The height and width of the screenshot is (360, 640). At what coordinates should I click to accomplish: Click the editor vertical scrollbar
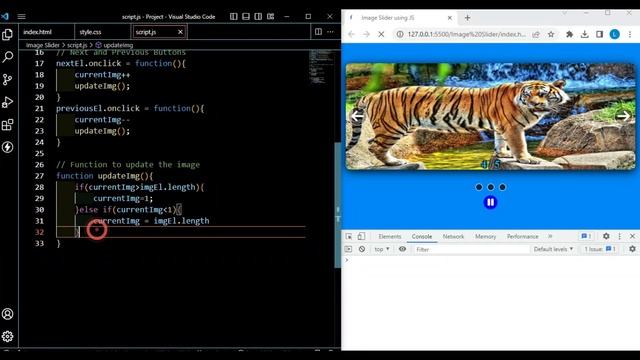pyautogui.click(x=338, y=204)
